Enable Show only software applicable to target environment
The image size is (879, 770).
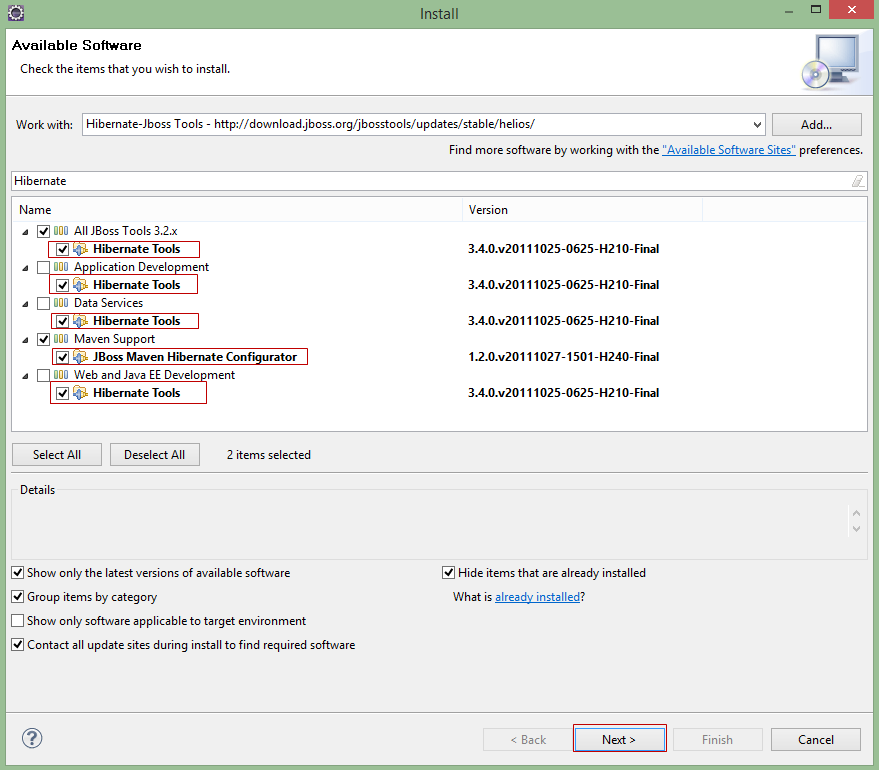pos(18,620)
